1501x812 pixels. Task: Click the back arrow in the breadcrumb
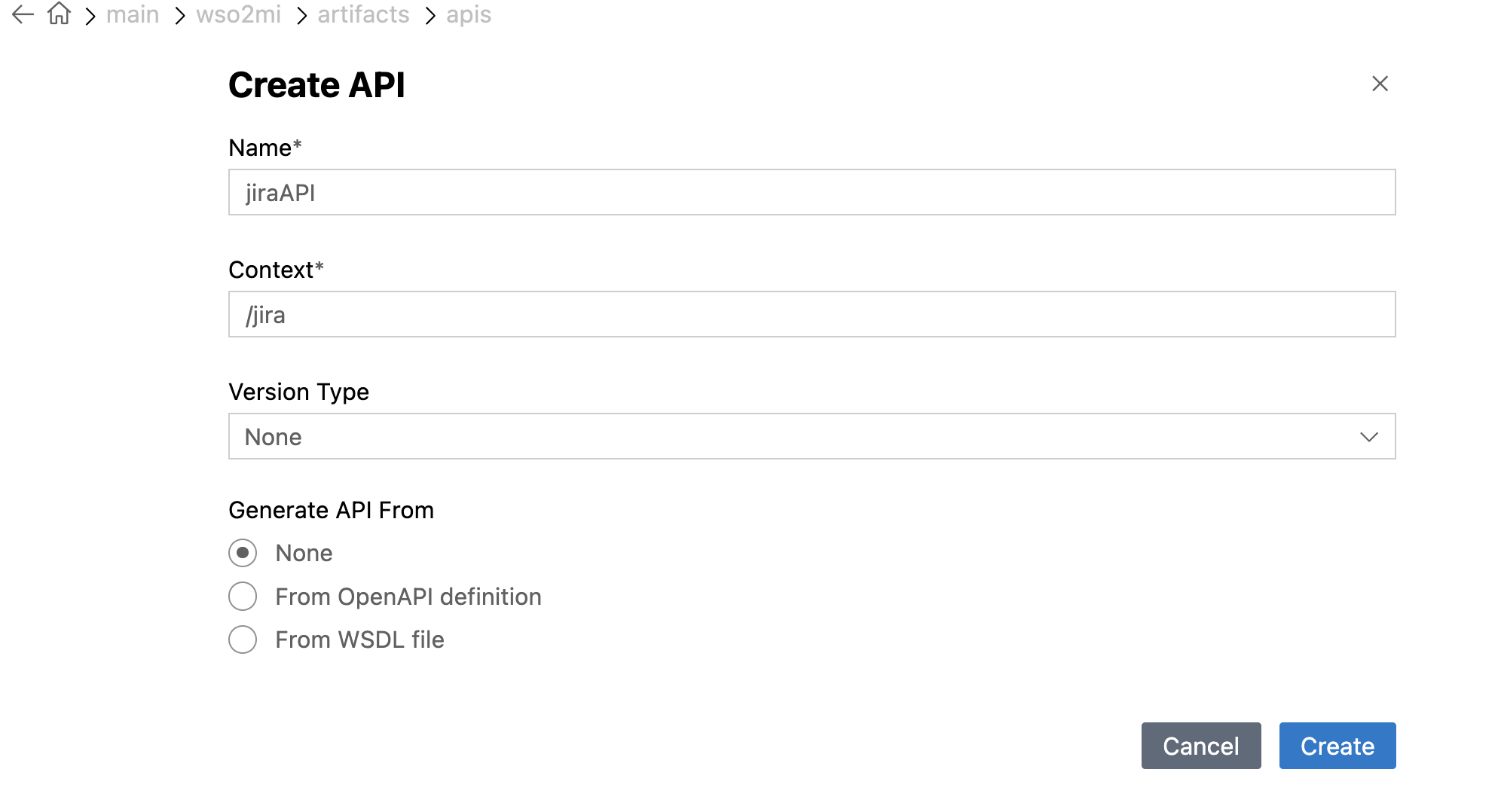pos(21,14)
